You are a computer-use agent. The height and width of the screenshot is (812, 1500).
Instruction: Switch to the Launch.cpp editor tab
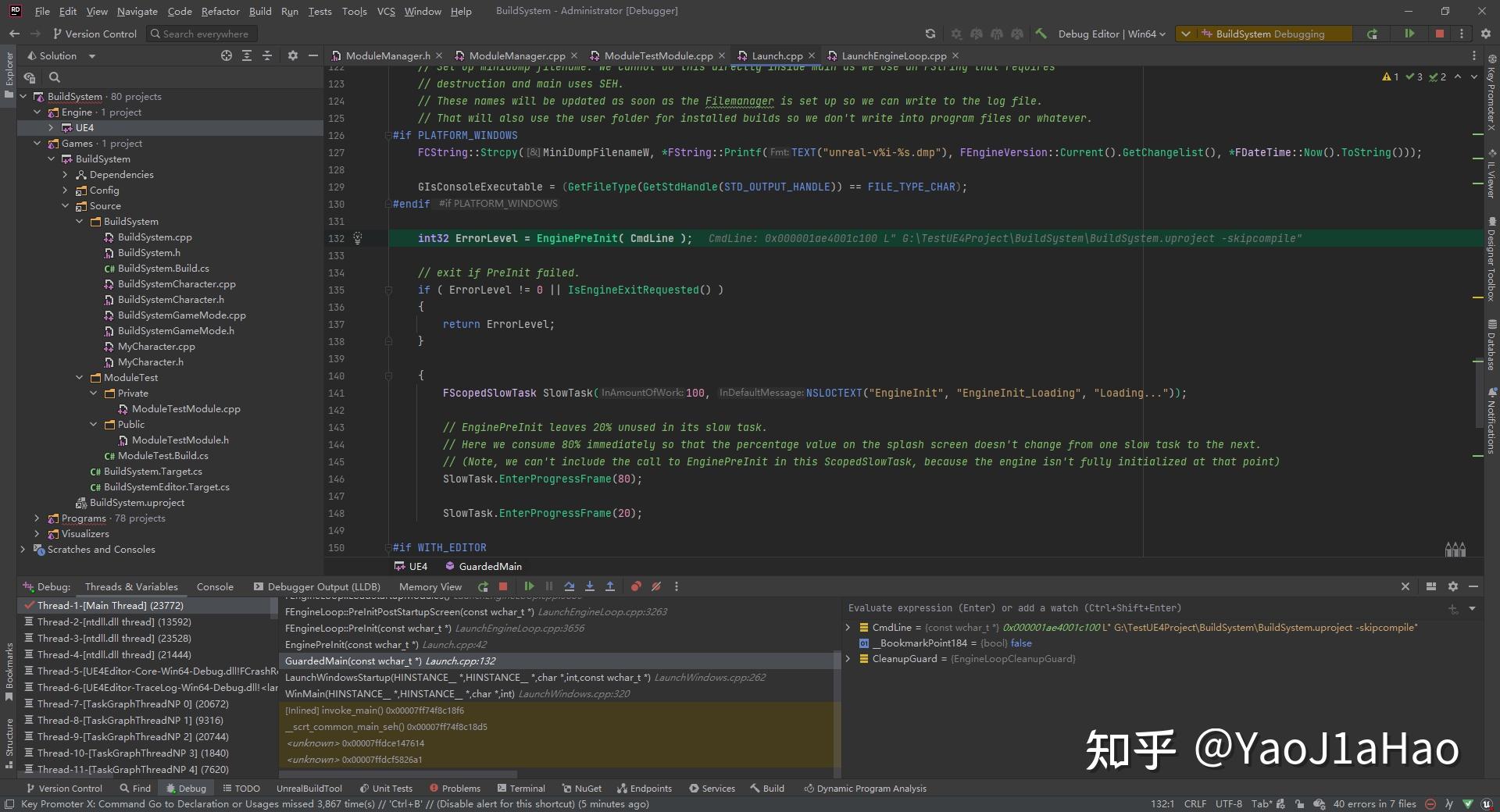777,55
